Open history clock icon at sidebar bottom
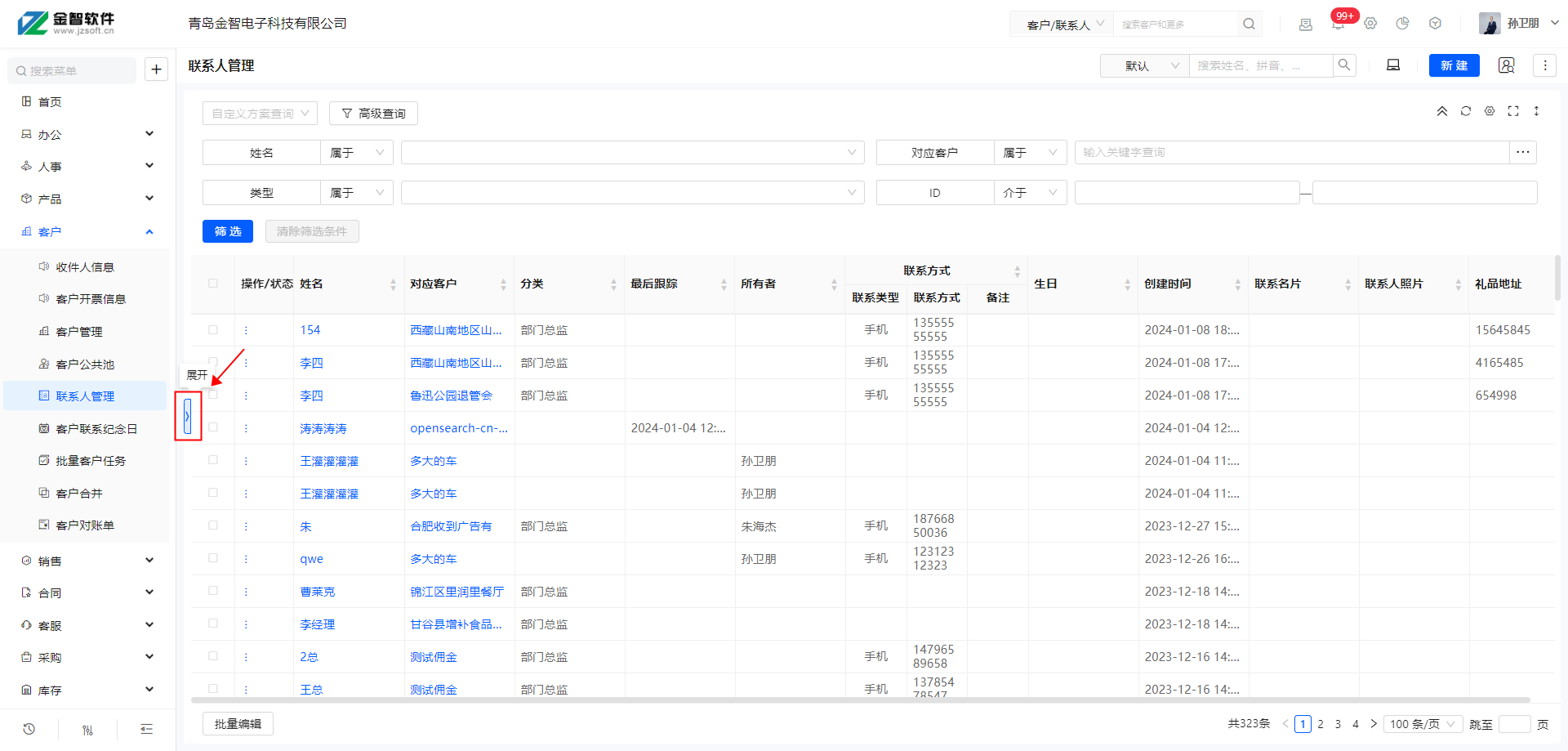The width and height of the screenshot is (1568, 751). (x=29, y=729)
